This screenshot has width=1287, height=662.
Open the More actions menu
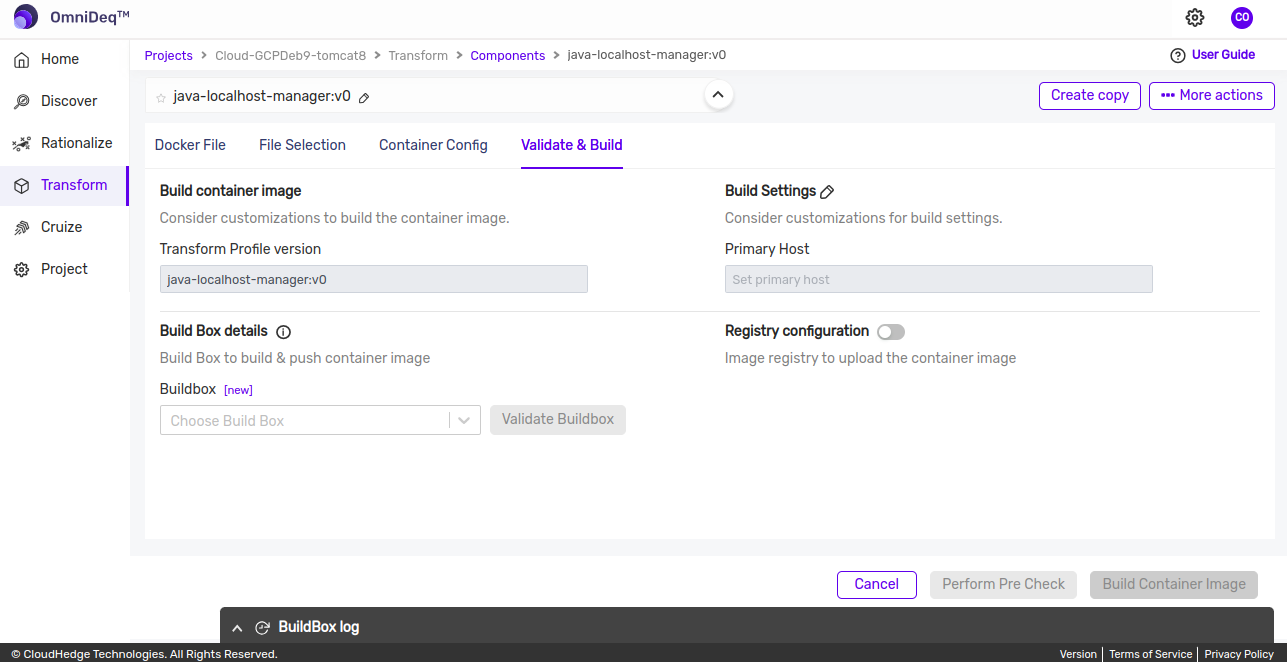point(1212,95)
